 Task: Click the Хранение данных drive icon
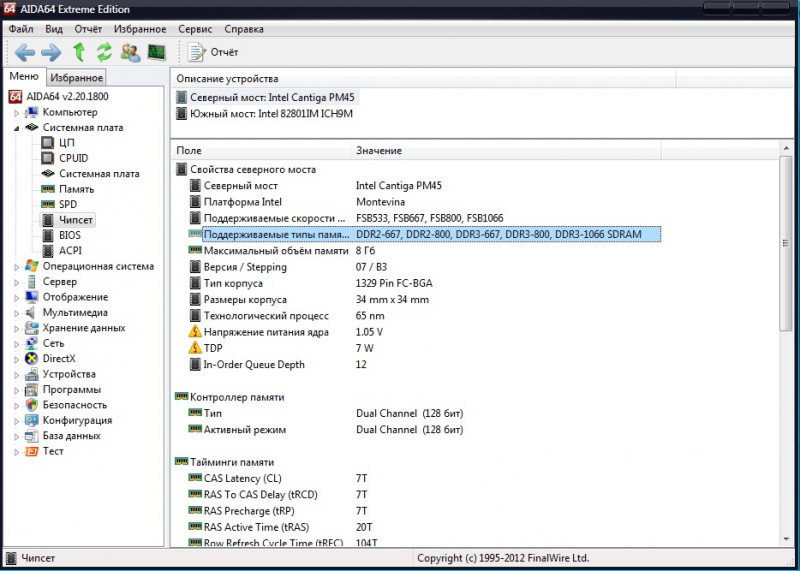pos(32,328)
